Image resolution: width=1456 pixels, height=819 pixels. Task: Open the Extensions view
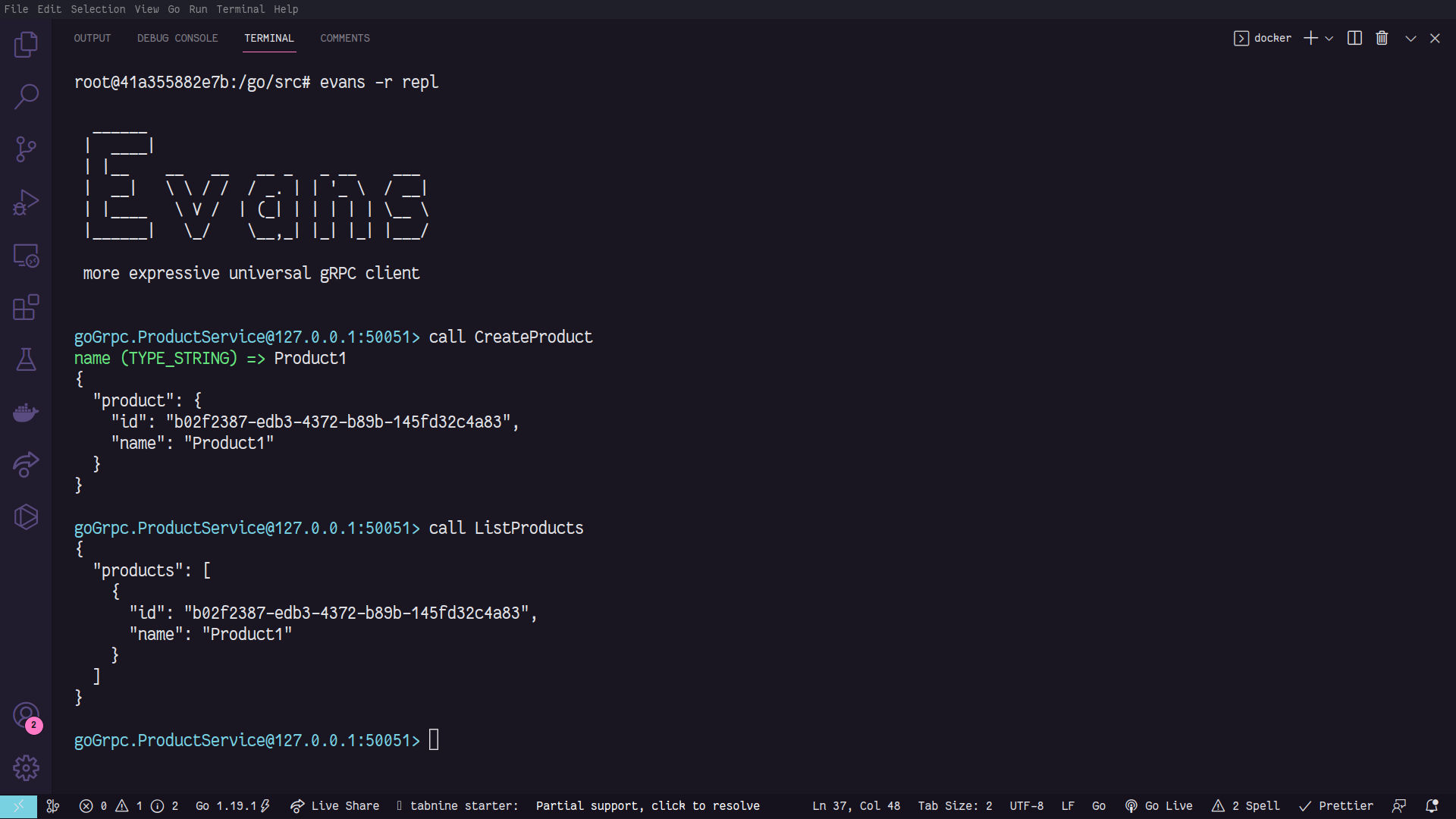click(x=26, y=307)
